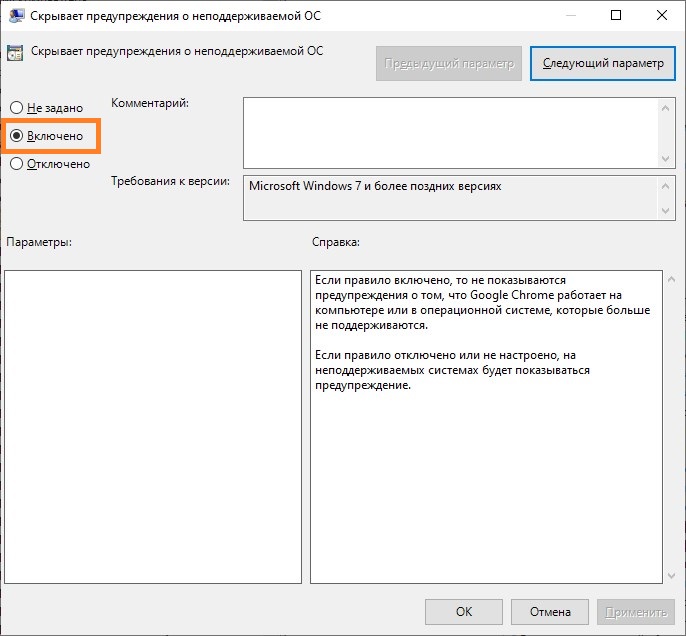The width and height of the screenshot is (686, 636).
Task: Click the policy icon in the title bar
Action: [16, 15]
